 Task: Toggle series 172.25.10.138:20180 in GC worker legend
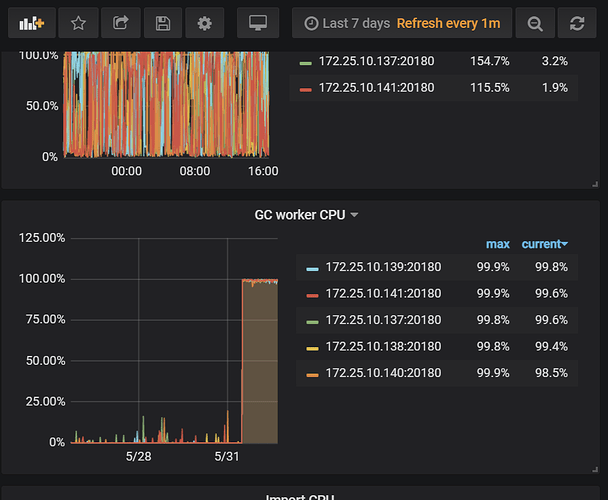pos(382,347)
